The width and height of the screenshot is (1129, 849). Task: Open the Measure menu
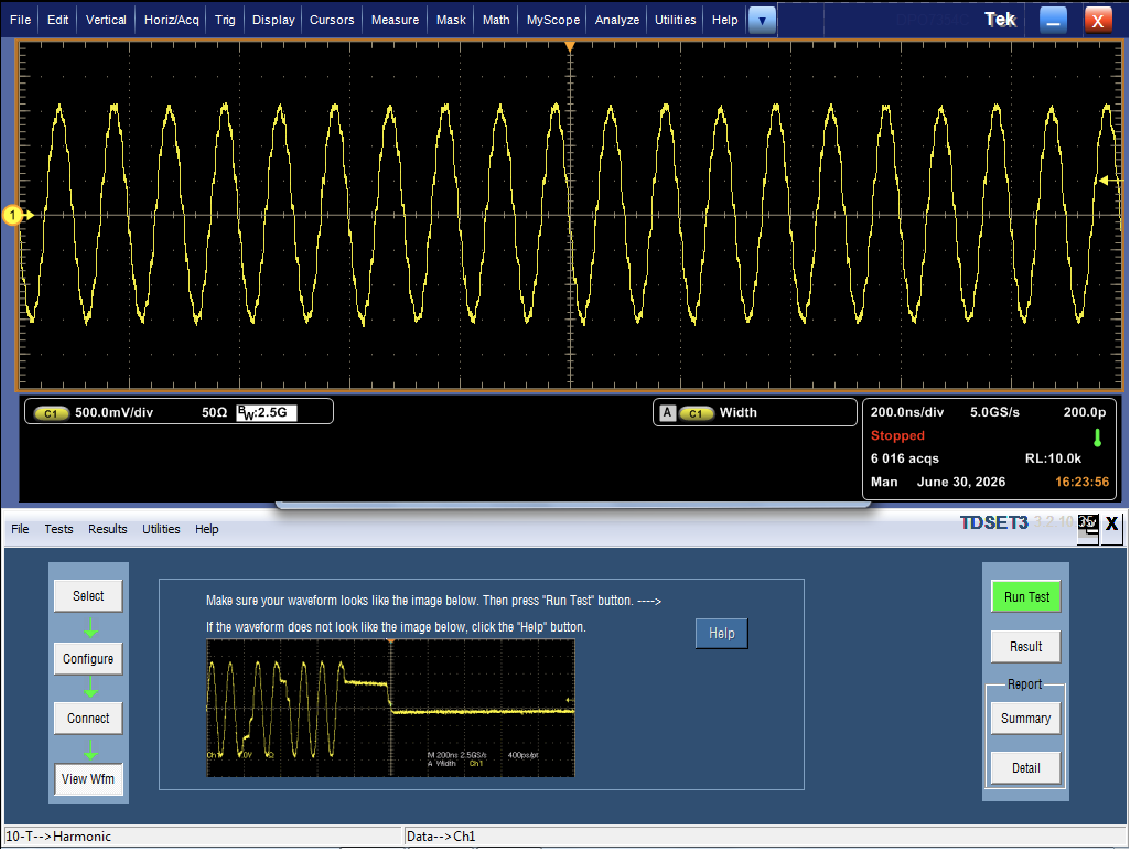pyautogui.click(x=395, y=20)
